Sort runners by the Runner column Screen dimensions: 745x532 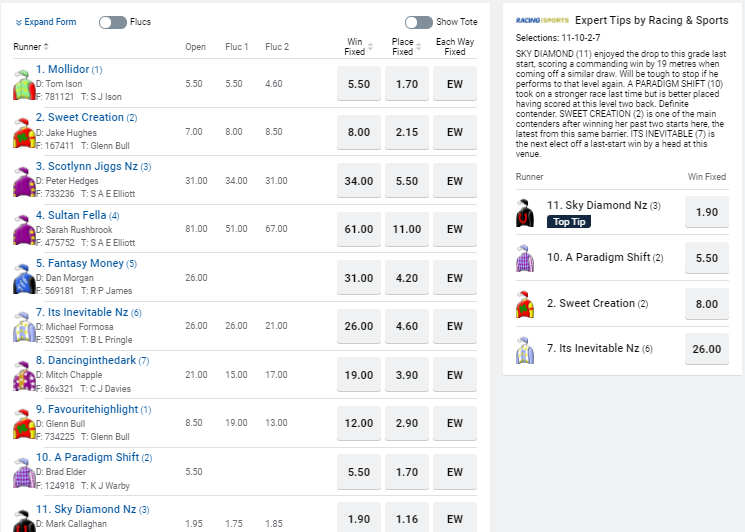pos(31,47)
